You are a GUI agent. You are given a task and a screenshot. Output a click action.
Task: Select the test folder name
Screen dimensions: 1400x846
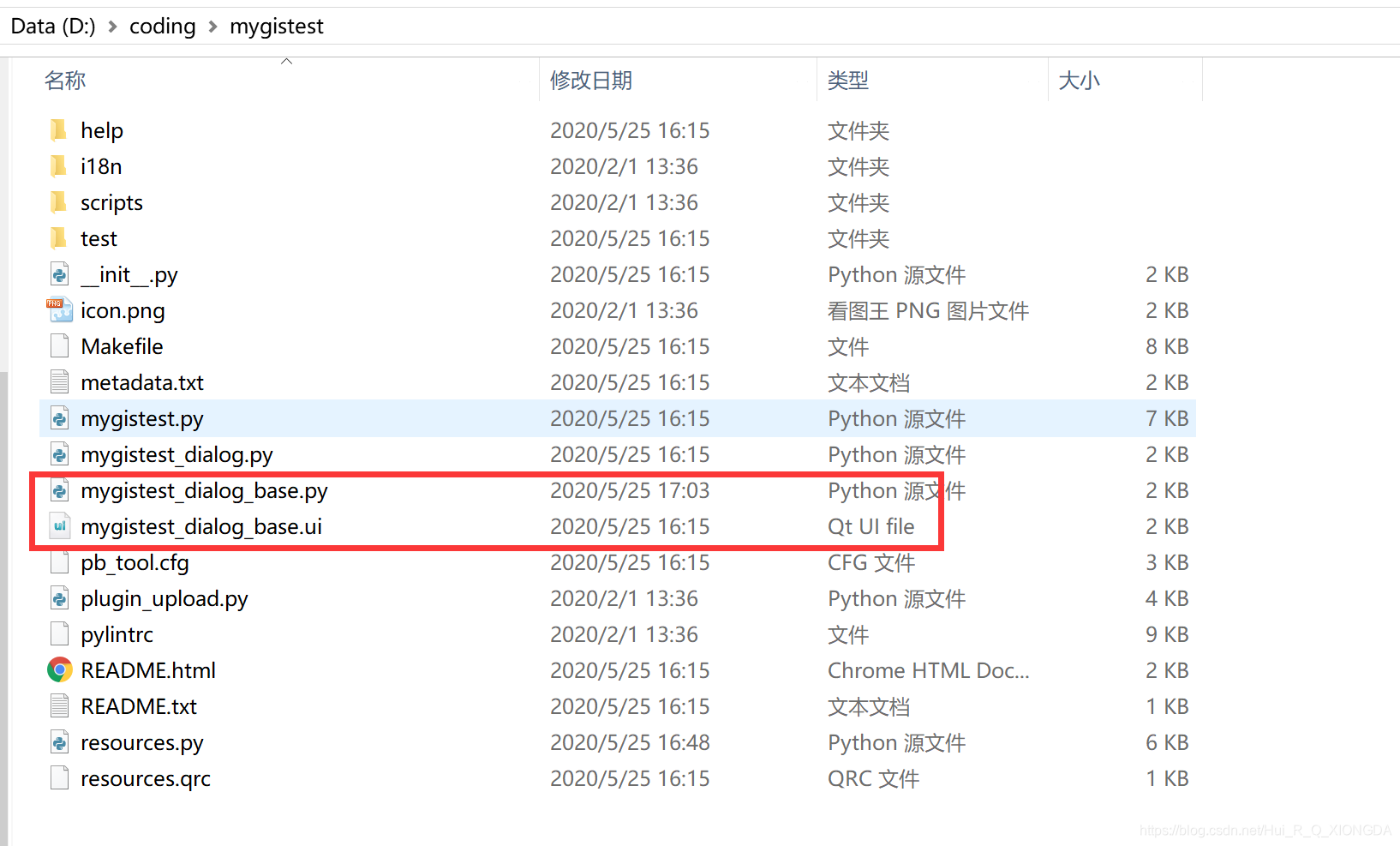pos(99,238)
